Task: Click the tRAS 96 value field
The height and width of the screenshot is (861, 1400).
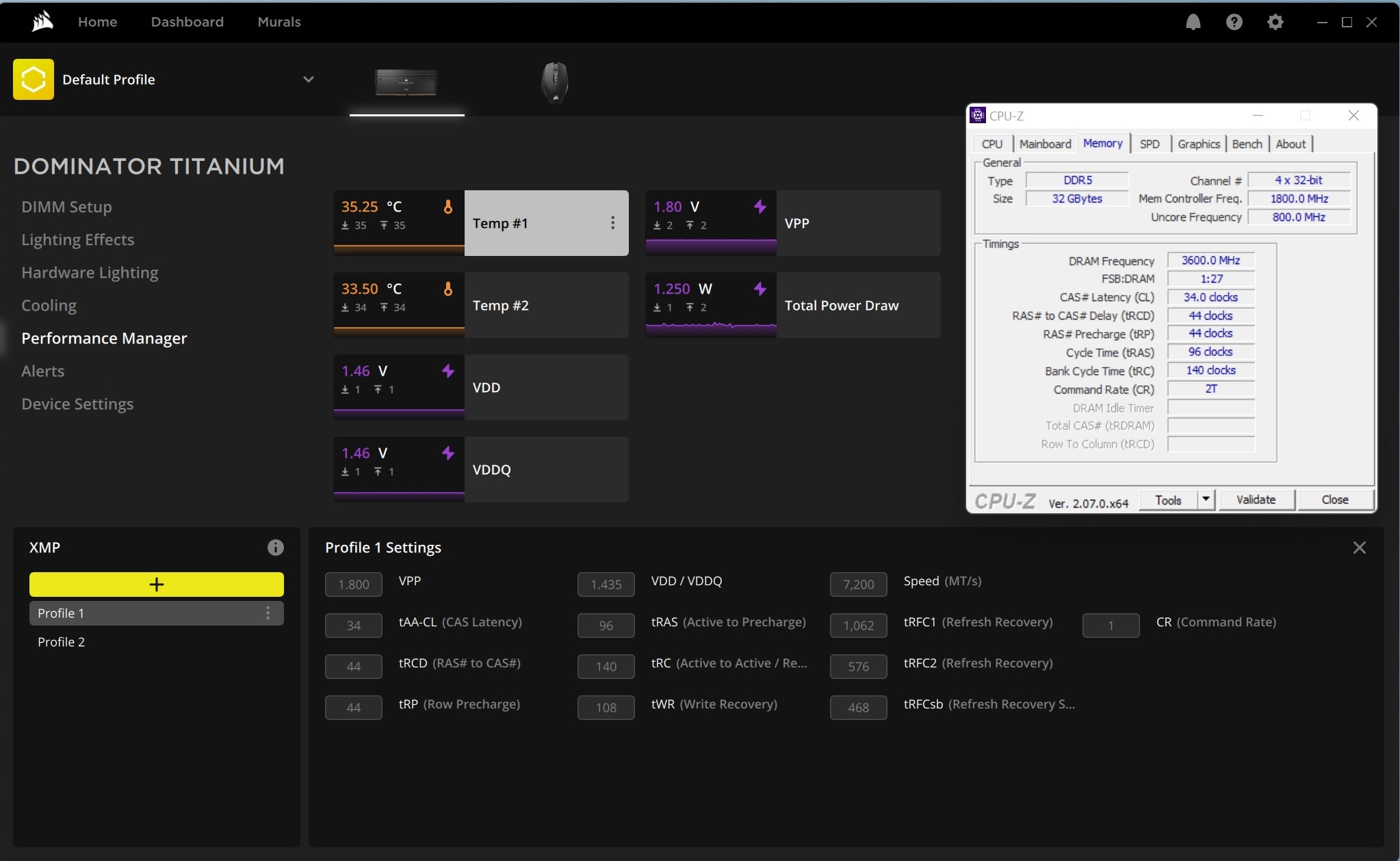Action: (606, 626)
